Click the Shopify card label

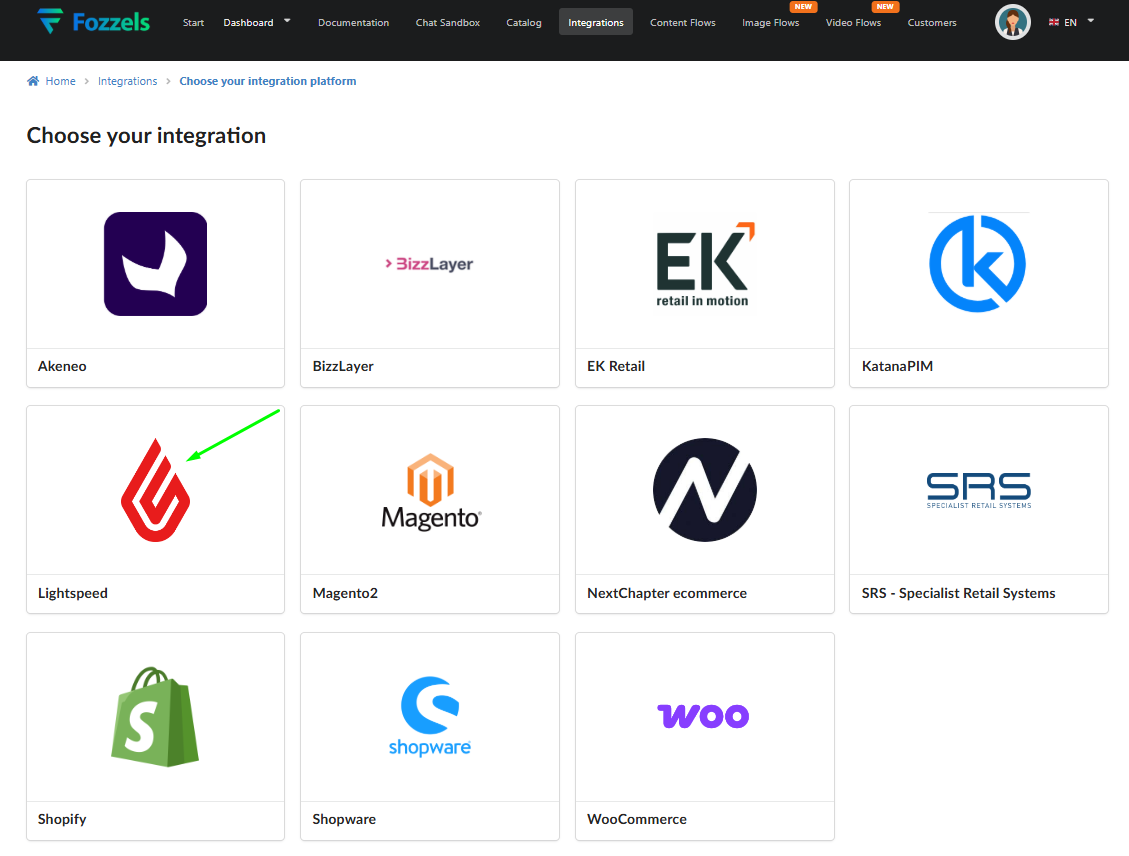(62, 819)
